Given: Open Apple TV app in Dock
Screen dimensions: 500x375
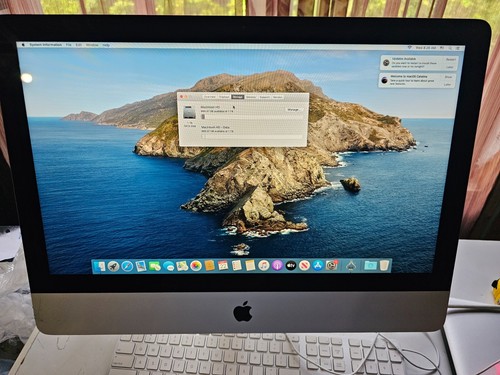Looking at the screenshot, I should [291, 266].
